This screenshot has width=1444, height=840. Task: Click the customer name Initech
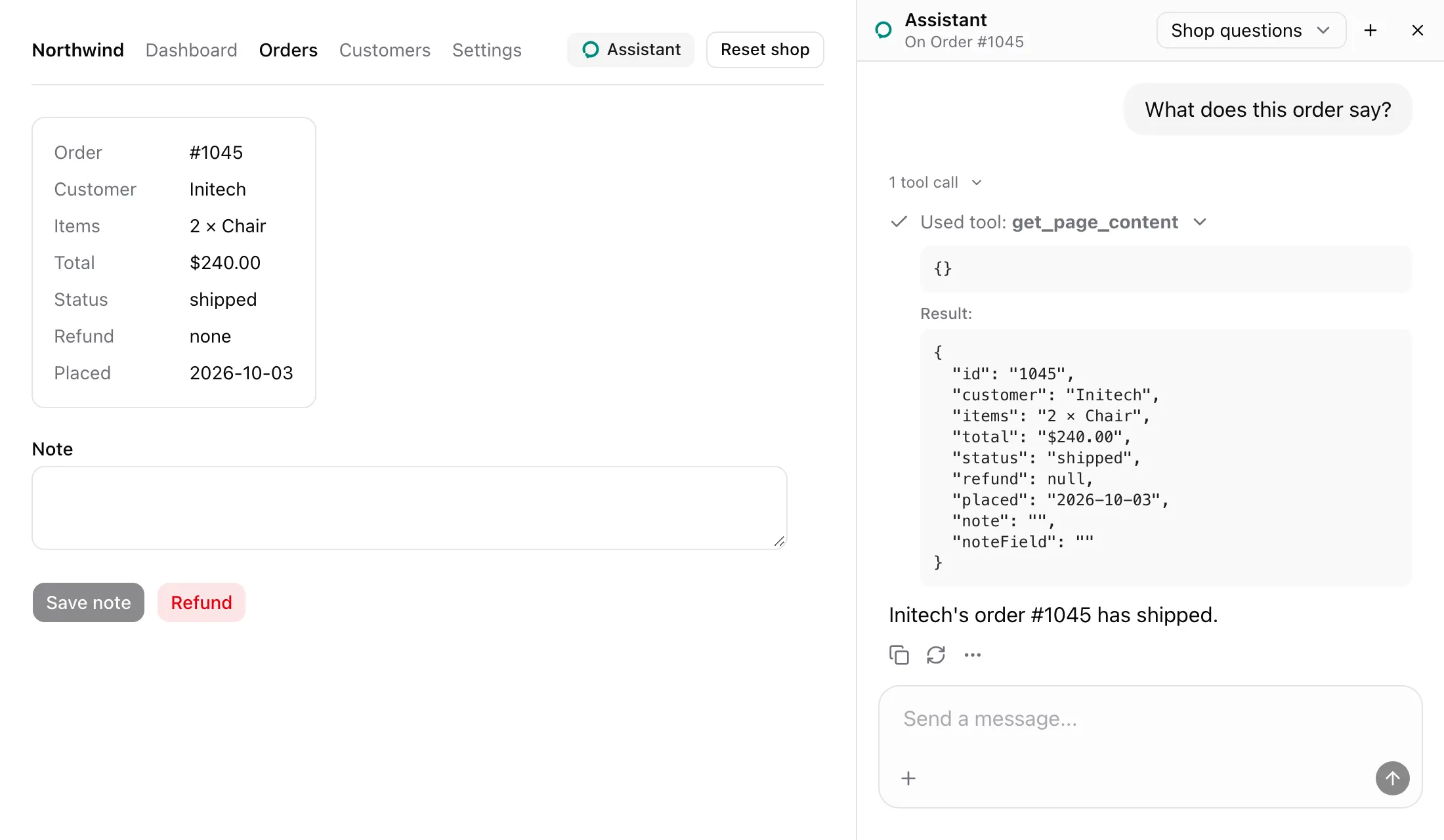(217, 189)
